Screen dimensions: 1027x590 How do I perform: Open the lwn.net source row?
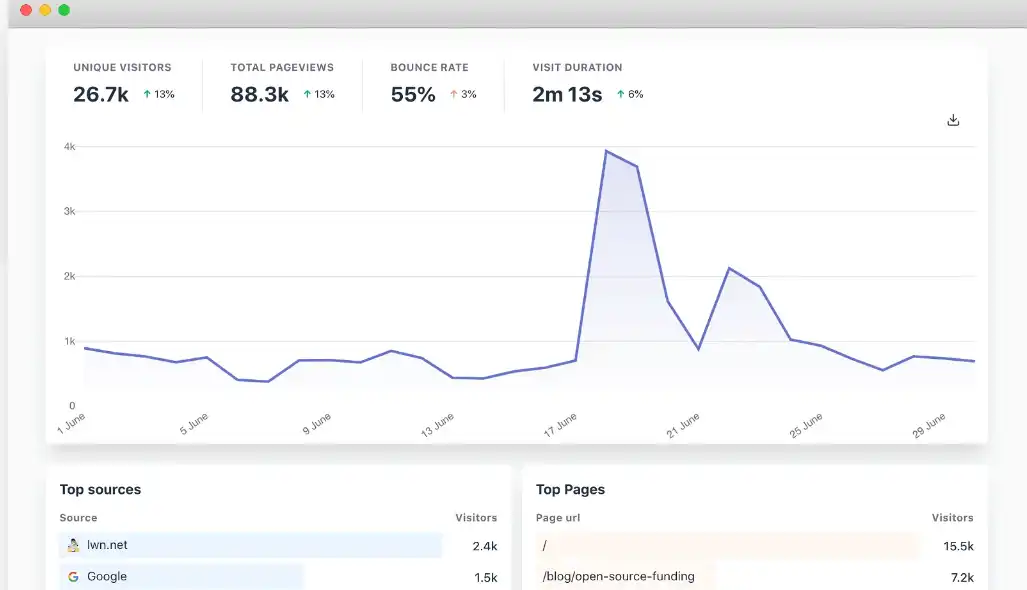278,545
